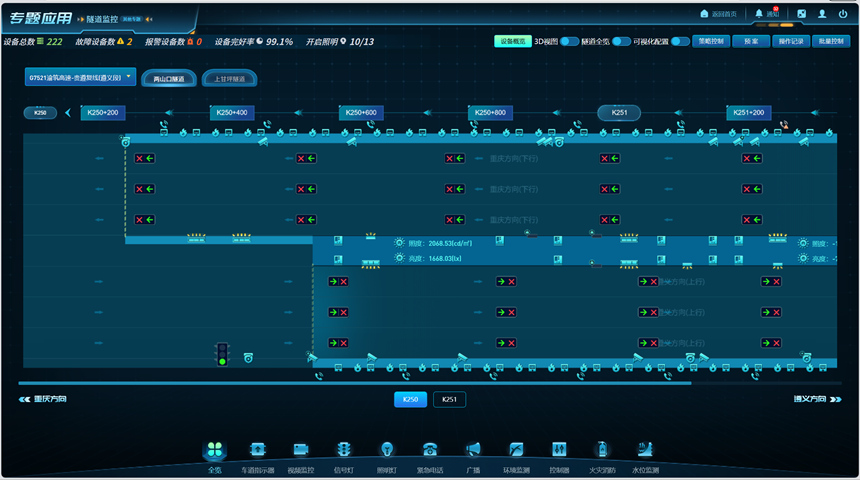Image resolution: width=860 pixels, height=480 pixels.
Task: Open 策略控制 strategy control
Action: [x=711, y=42]
